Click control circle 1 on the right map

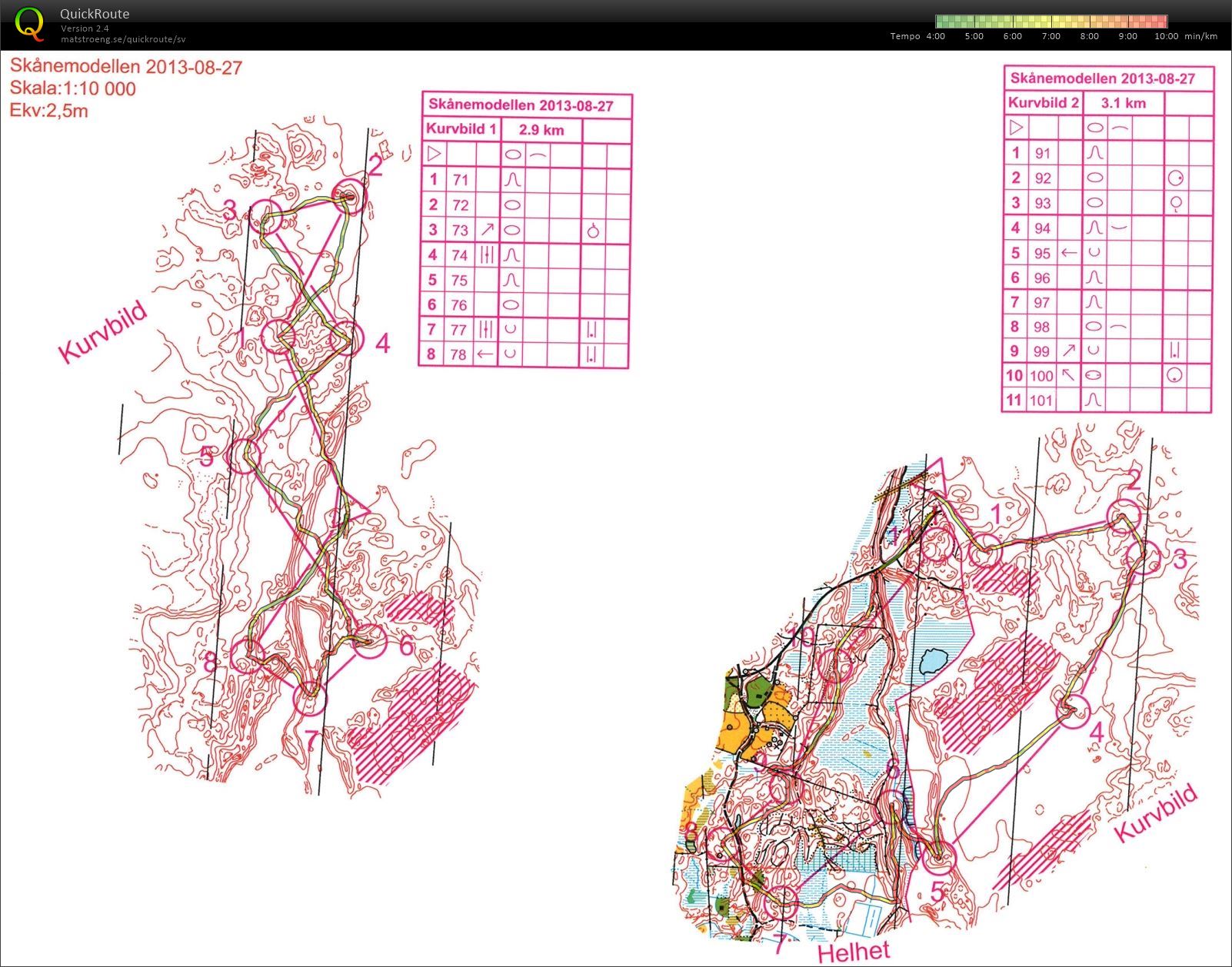[x=986, y=550]
